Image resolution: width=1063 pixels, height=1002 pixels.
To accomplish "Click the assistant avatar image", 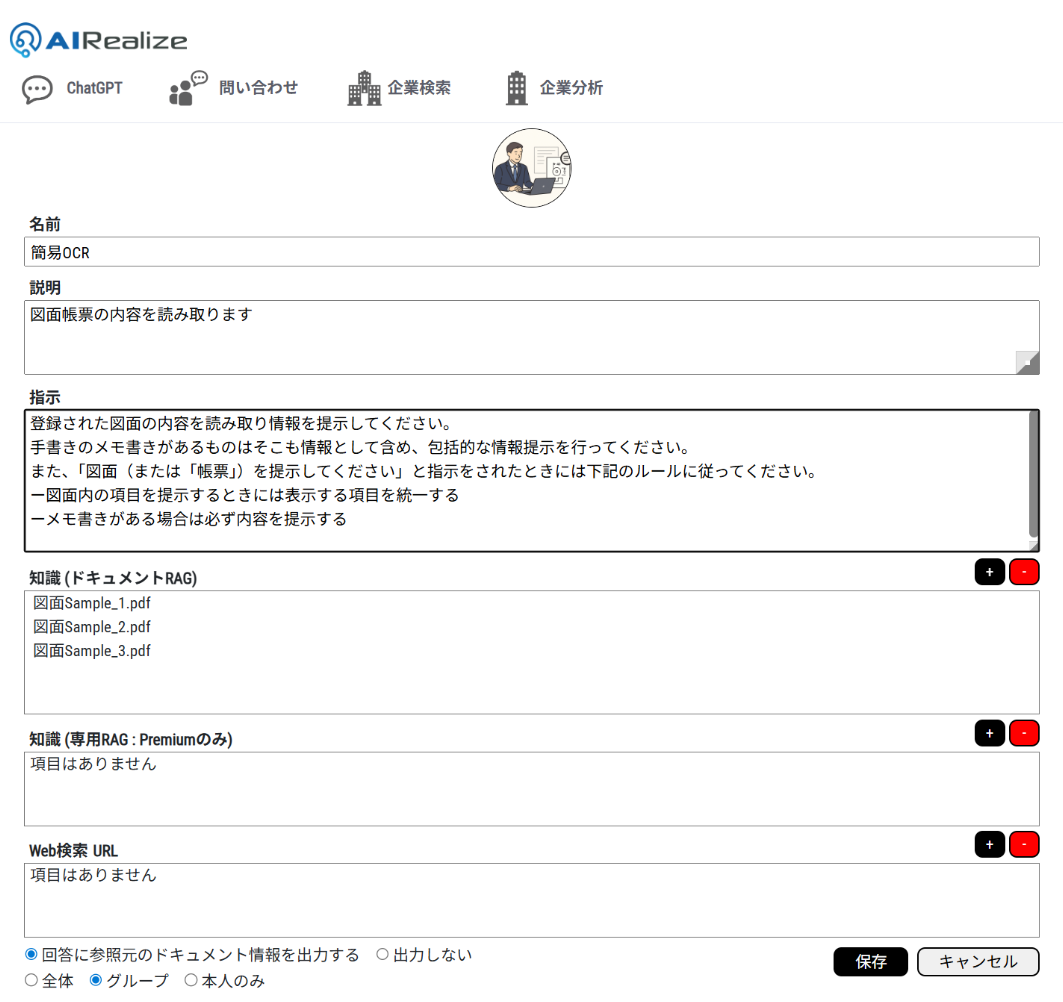I will tap(531, 168).
